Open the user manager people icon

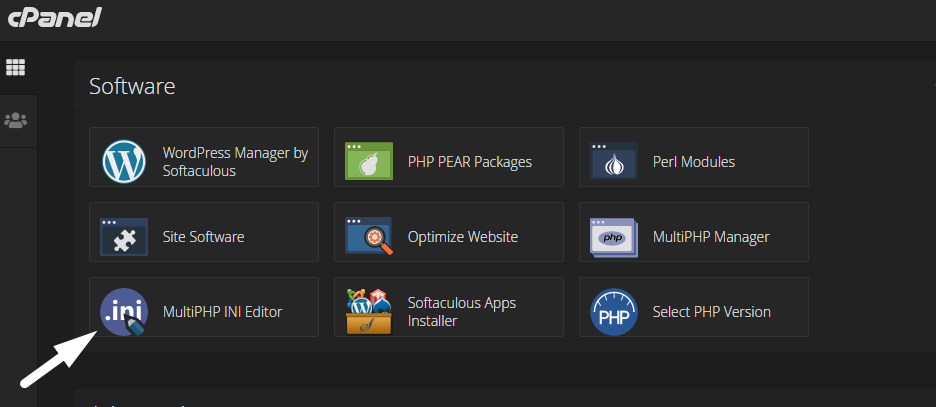point(16,121)
